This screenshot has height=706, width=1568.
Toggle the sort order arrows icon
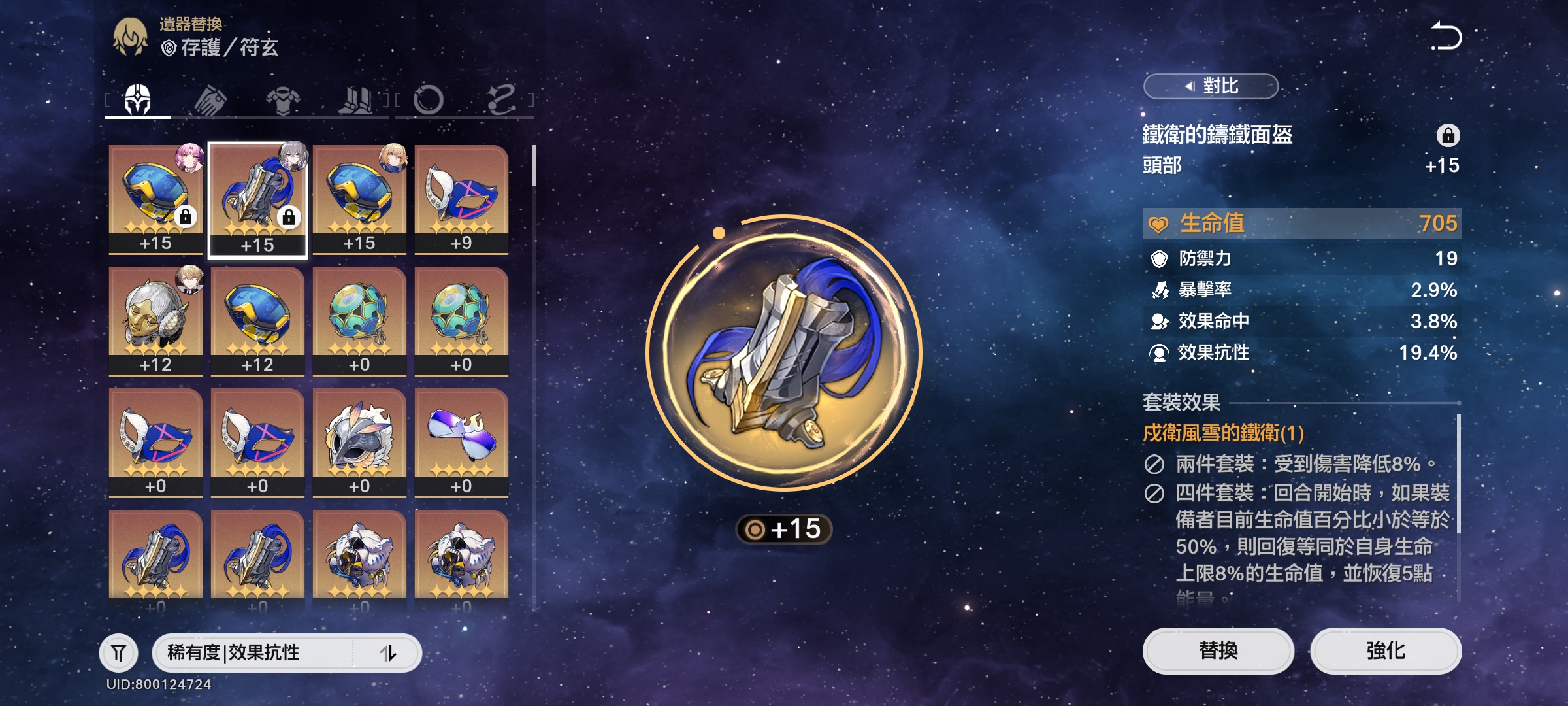pyautogui.click(x=388, y=652)
